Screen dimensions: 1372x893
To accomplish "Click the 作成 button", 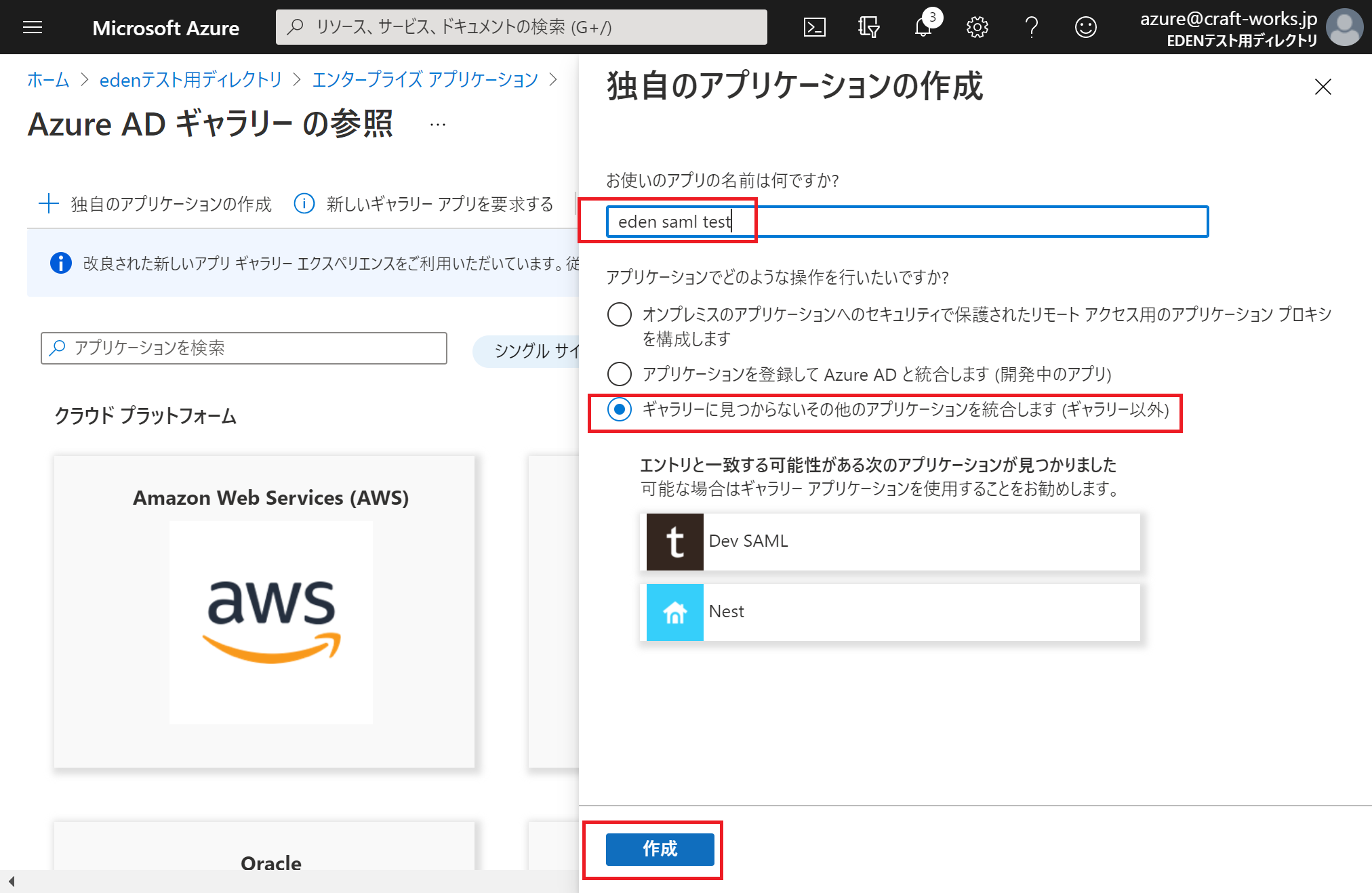I will click(660, 849).
